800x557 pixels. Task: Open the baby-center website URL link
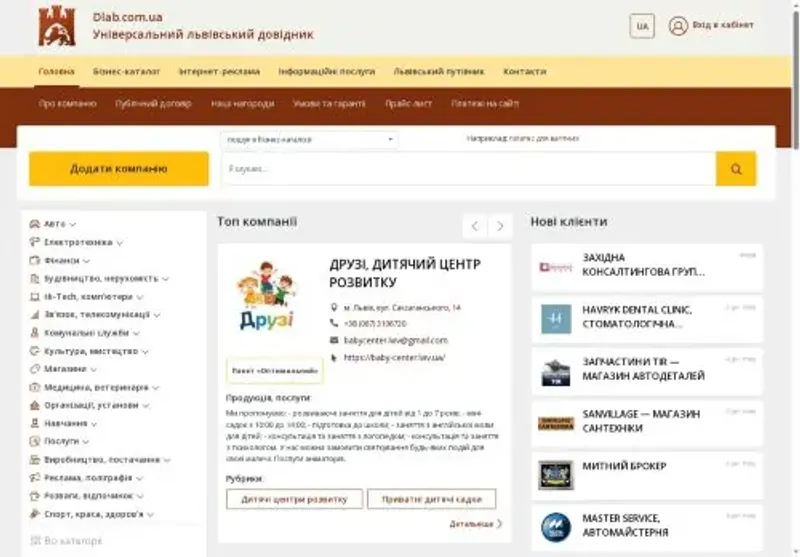(x=394, y=358)
